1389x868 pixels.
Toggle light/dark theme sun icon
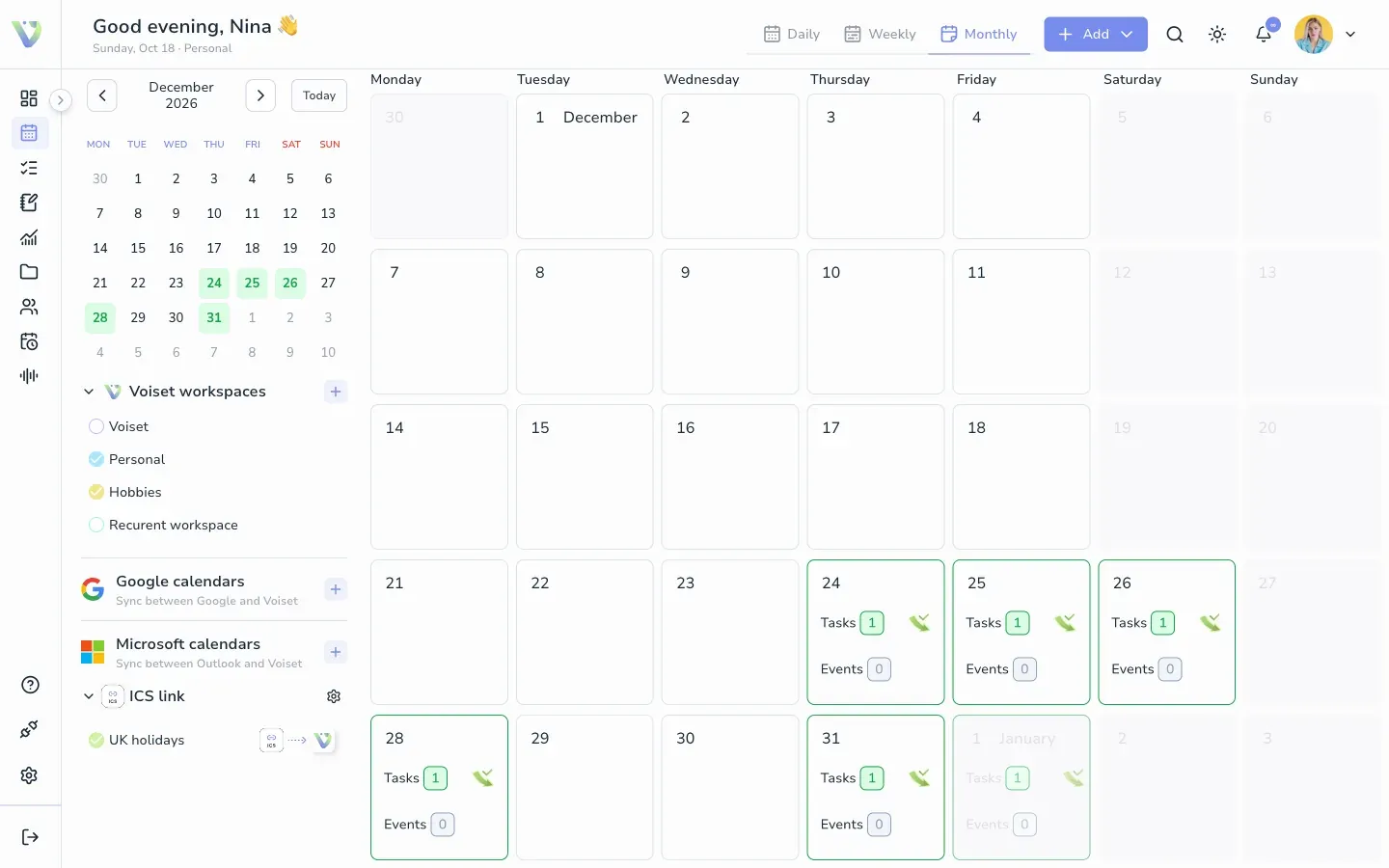tap(1217, 35)
